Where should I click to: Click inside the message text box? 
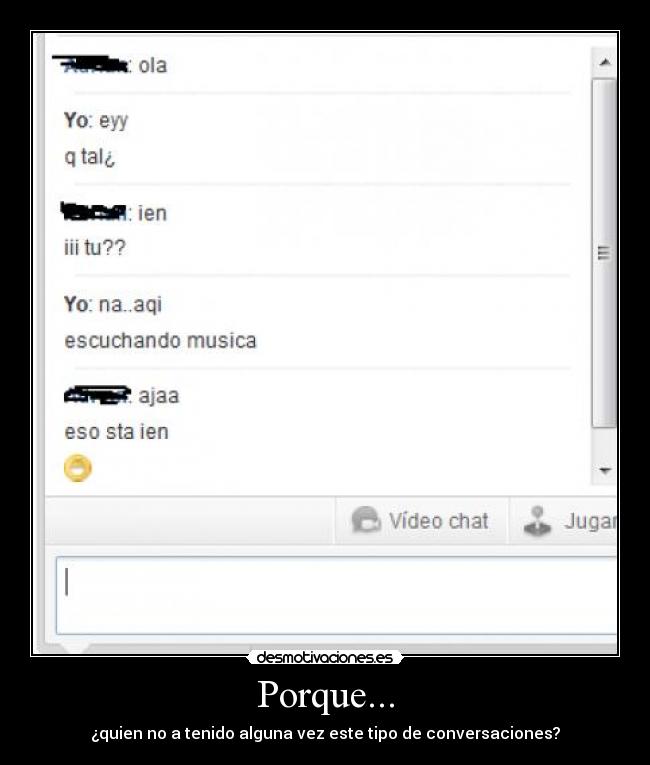[x=336, y=595]
